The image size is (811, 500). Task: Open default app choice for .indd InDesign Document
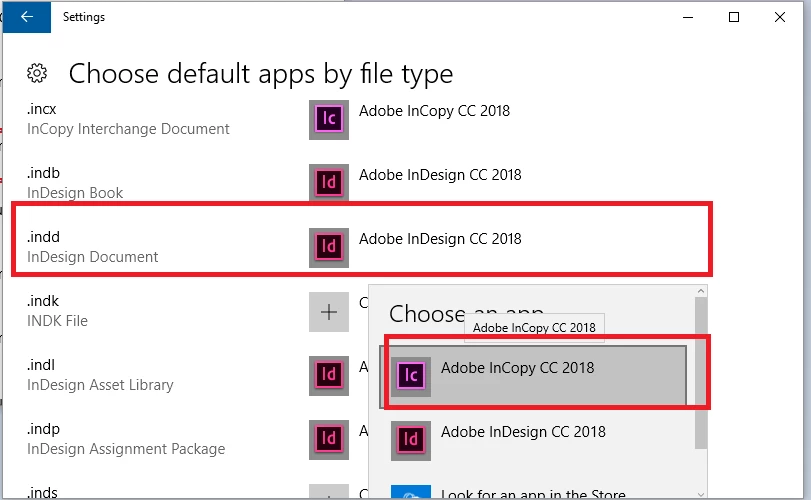click(415, 248)
